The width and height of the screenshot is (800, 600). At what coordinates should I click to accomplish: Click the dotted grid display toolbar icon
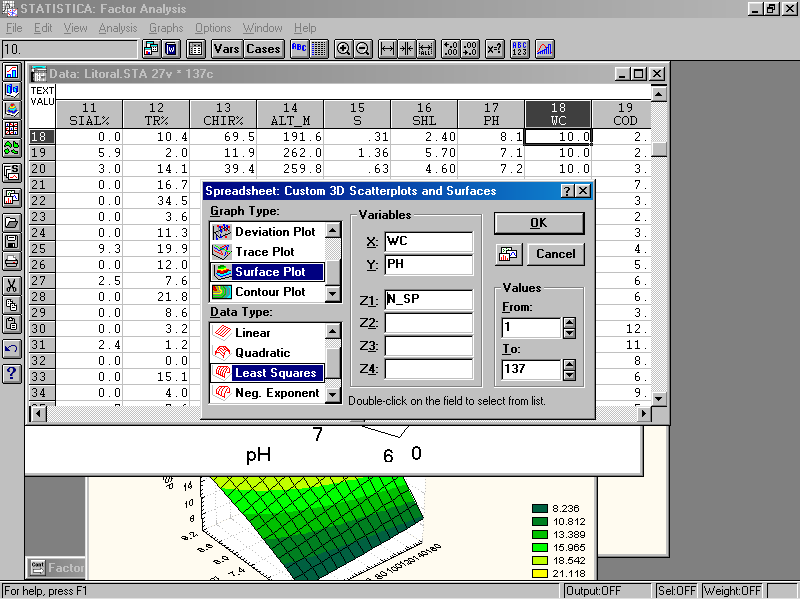(319, 49)
